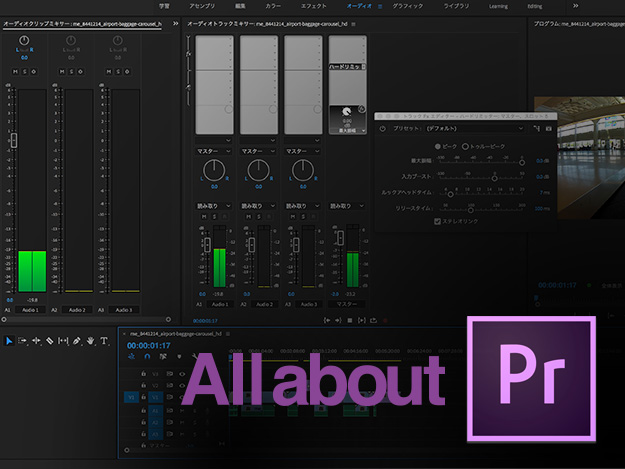Viewport: 625px width, 469px height.
Task: Select the Ripple Edit tool
Action: [36, 341]
